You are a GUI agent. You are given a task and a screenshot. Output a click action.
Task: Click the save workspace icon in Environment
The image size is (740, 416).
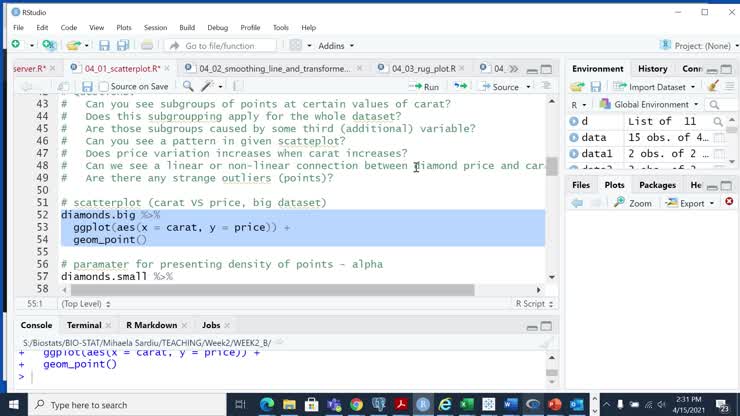[x=595, y=87]
